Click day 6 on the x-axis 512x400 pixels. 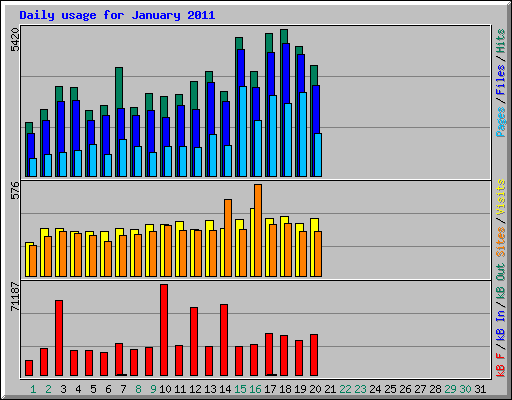point(108,389)
